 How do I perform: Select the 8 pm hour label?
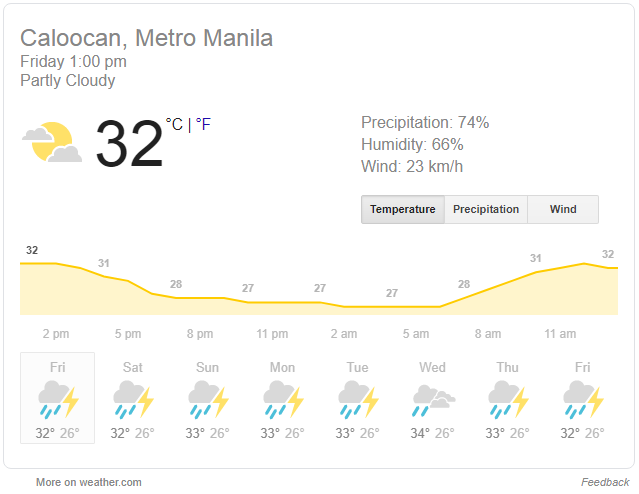200,334
